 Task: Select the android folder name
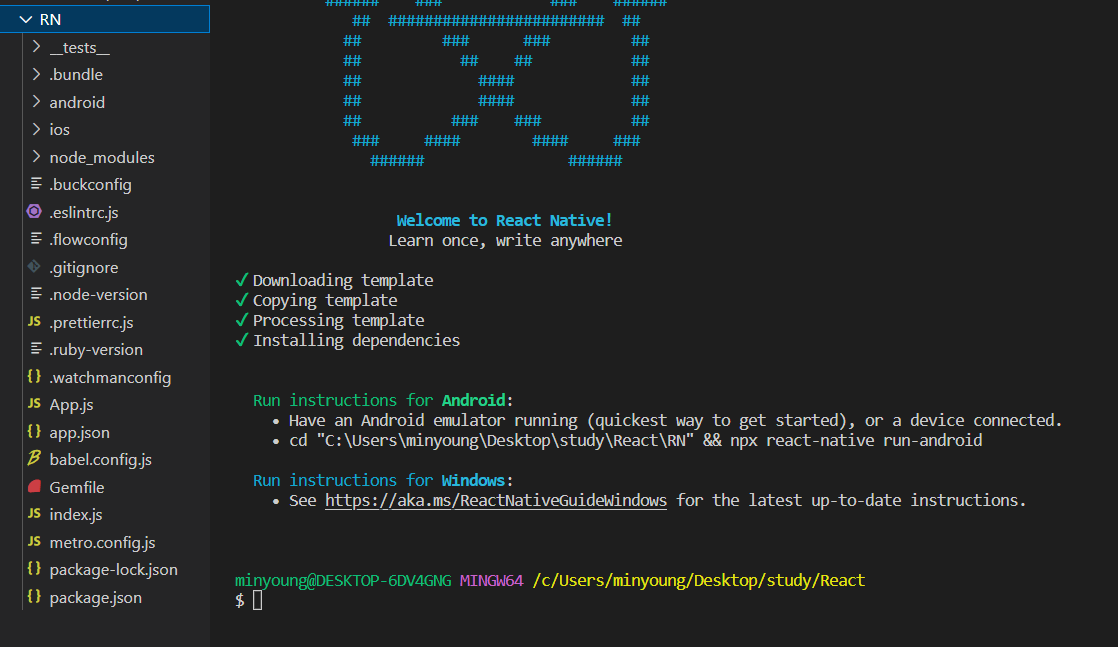point(77,102)
